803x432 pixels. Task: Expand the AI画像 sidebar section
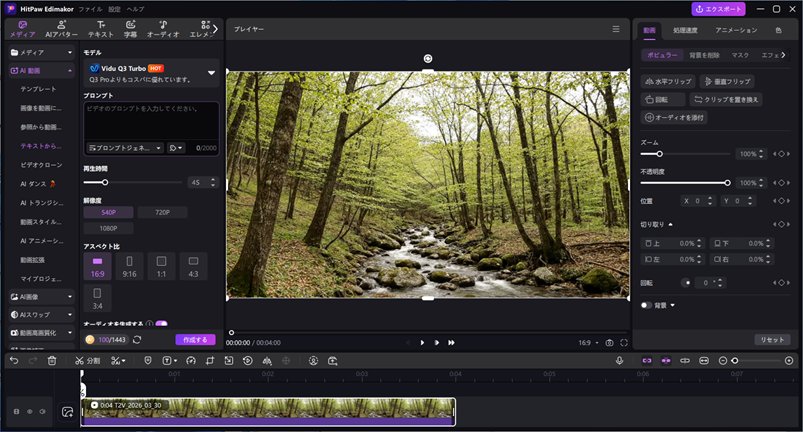[41, 297]
